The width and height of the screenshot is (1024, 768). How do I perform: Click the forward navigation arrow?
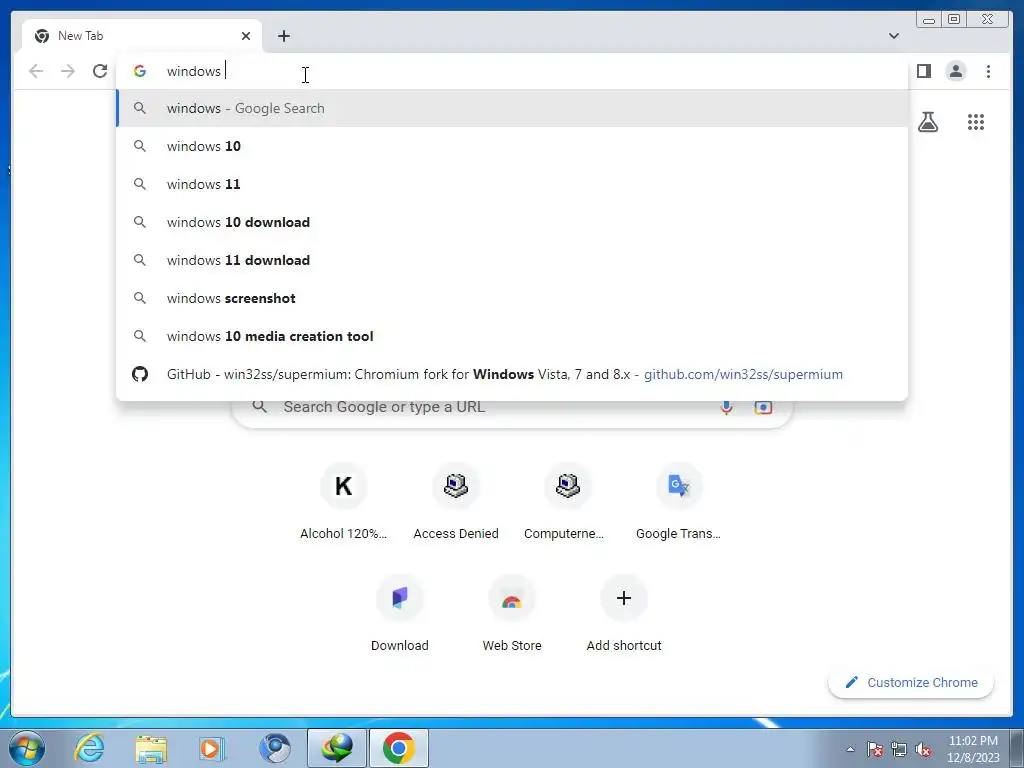(68, 71)
